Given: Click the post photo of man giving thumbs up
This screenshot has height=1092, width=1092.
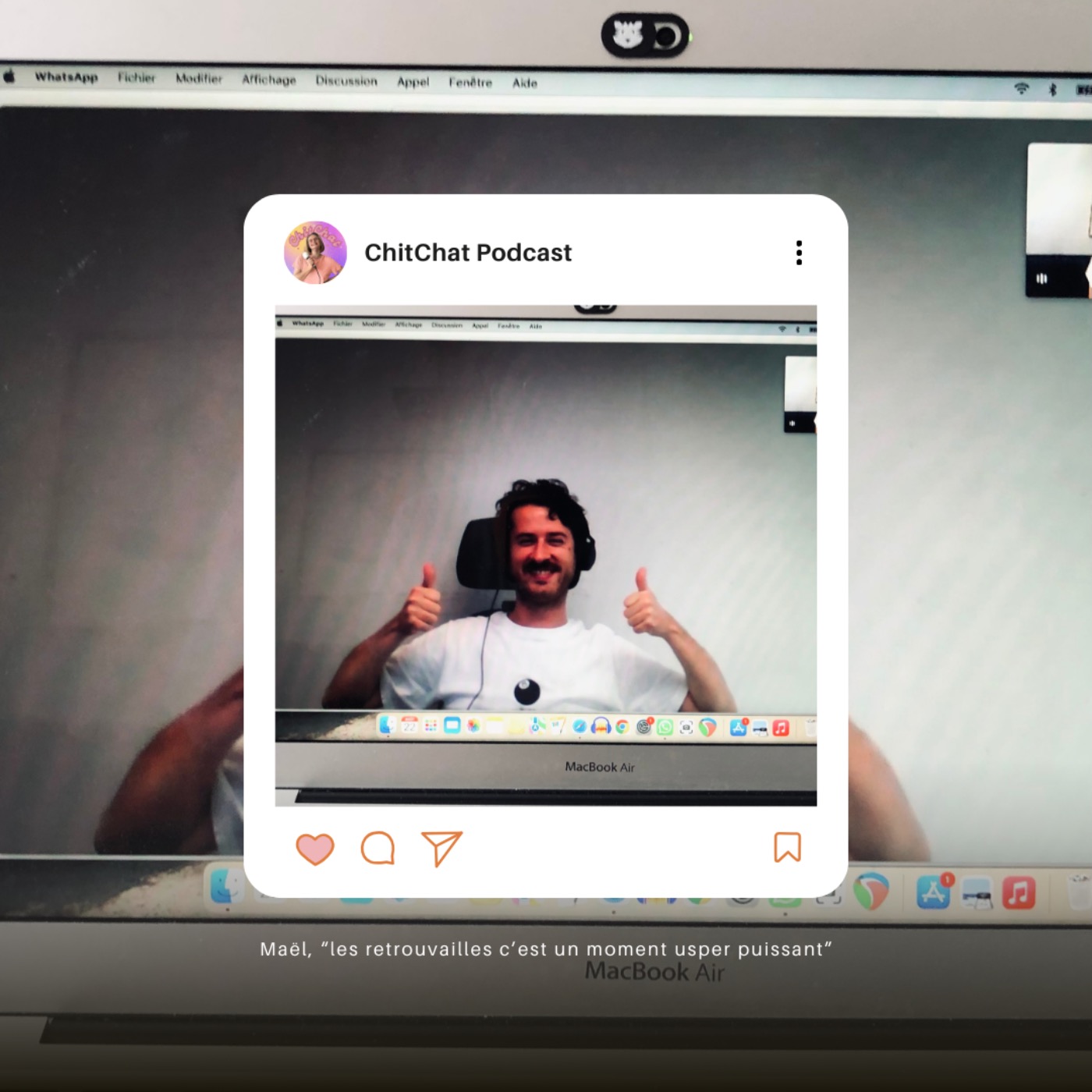Looking at the screenshot, I should pyautogui.click(x=546, y=555).
